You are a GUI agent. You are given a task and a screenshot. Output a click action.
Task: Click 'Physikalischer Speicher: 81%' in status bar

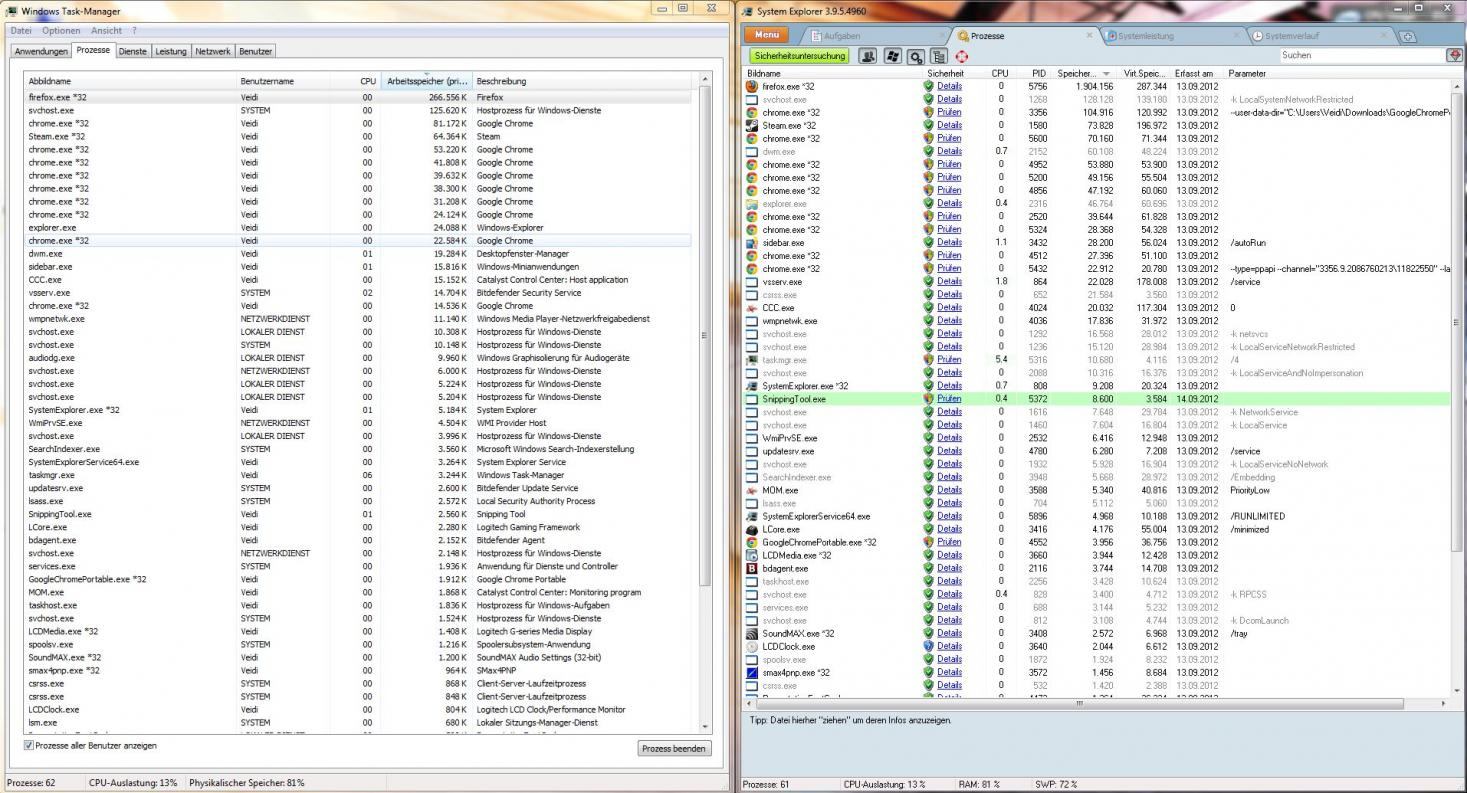[x=246, y=782]
